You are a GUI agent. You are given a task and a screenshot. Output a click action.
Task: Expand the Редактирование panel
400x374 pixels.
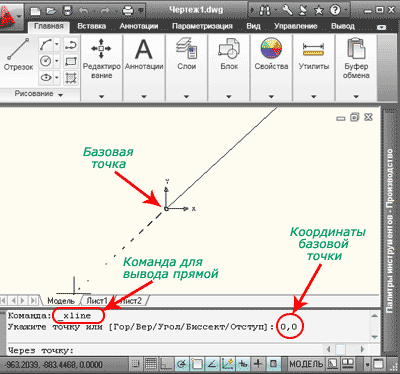102,97
